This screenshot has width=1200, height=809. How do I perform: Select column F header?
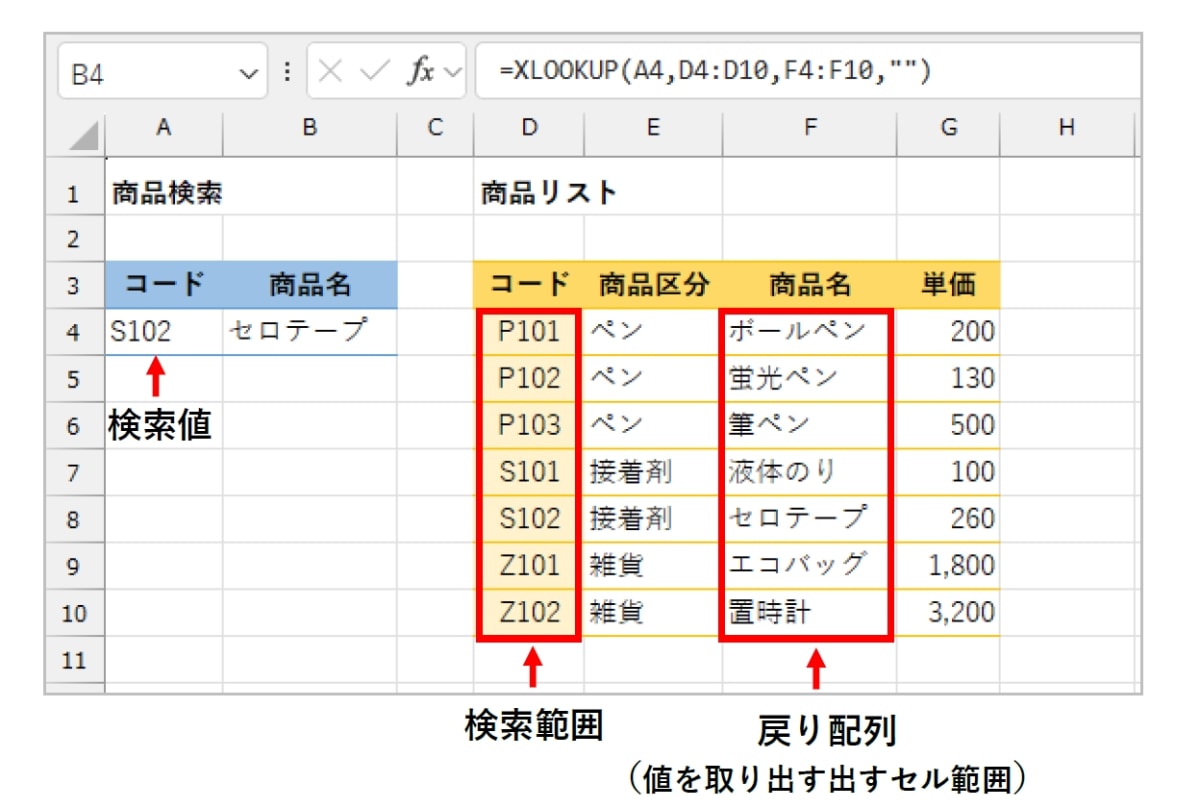tap(809, 128)
